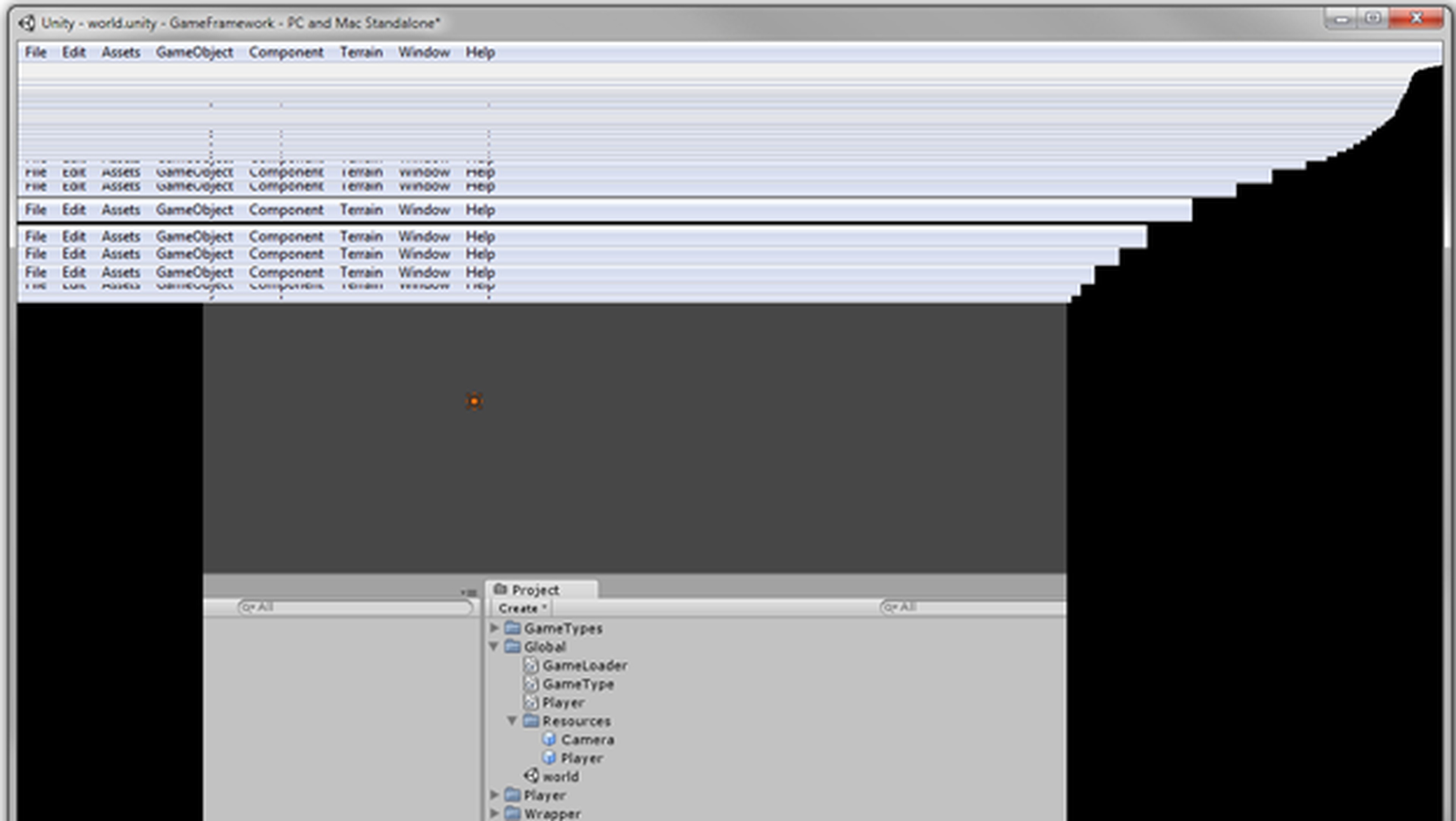Collapse the Global folder
1456x821 pixels.
494,646
